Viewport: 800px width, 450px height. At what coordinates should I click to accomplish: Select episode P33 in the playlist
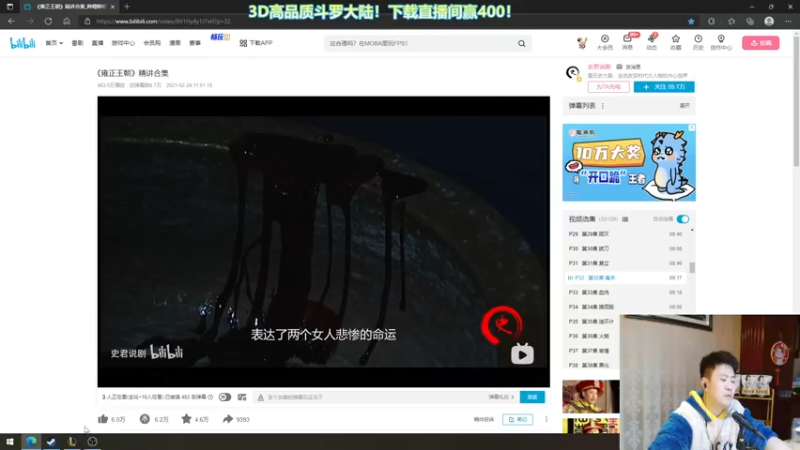pyautogui.click(x=626, y=292)
